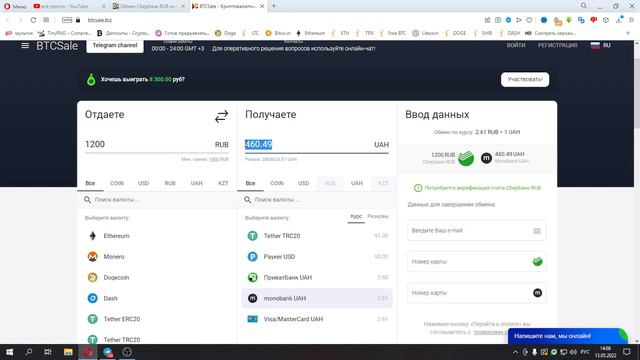Open File Explorer from taskbar

[x=68, y=352]
